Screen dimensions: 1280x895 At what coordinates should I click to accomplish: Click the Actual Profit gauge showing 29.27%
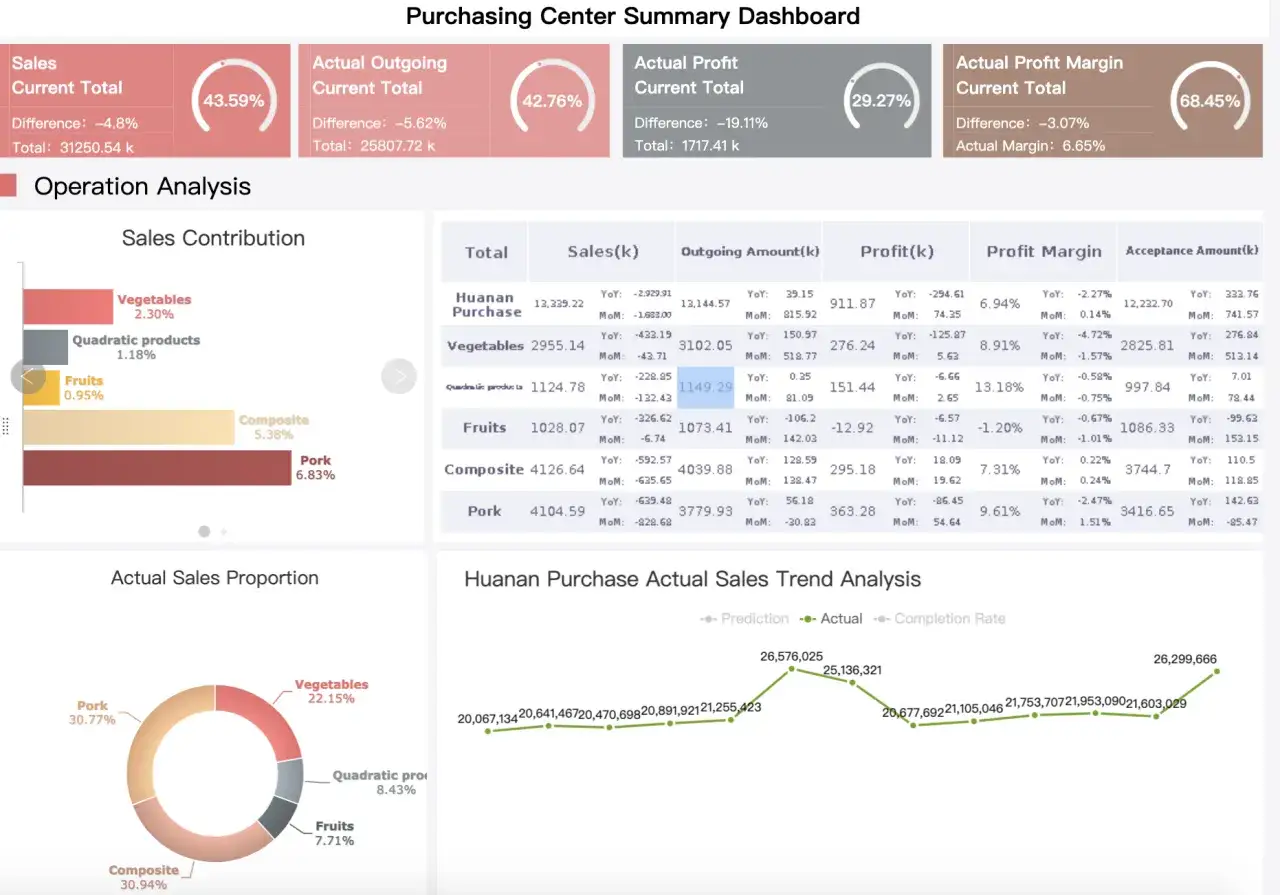881,100
